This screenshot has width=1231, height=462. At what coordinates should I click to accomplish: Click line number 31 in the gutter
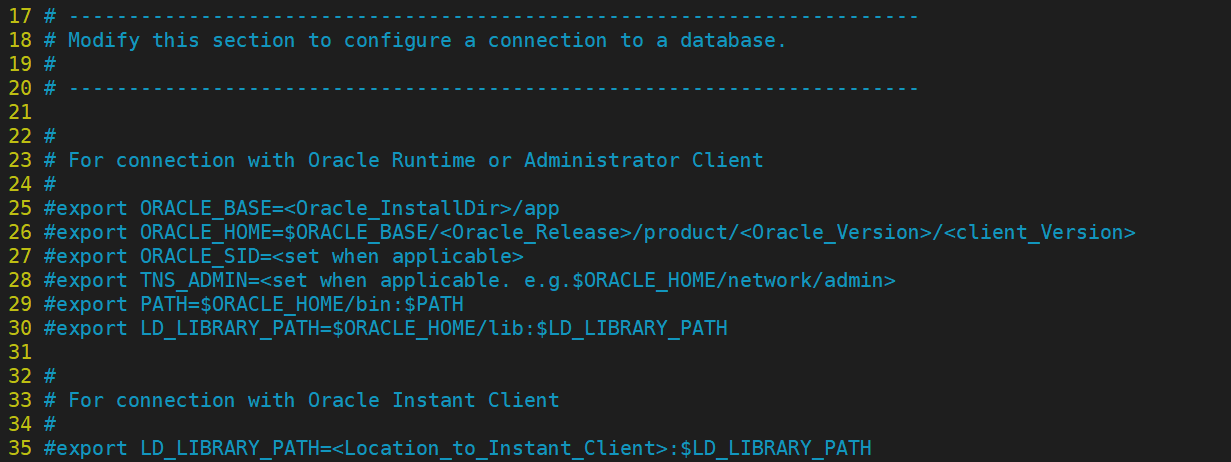(19, 352)
